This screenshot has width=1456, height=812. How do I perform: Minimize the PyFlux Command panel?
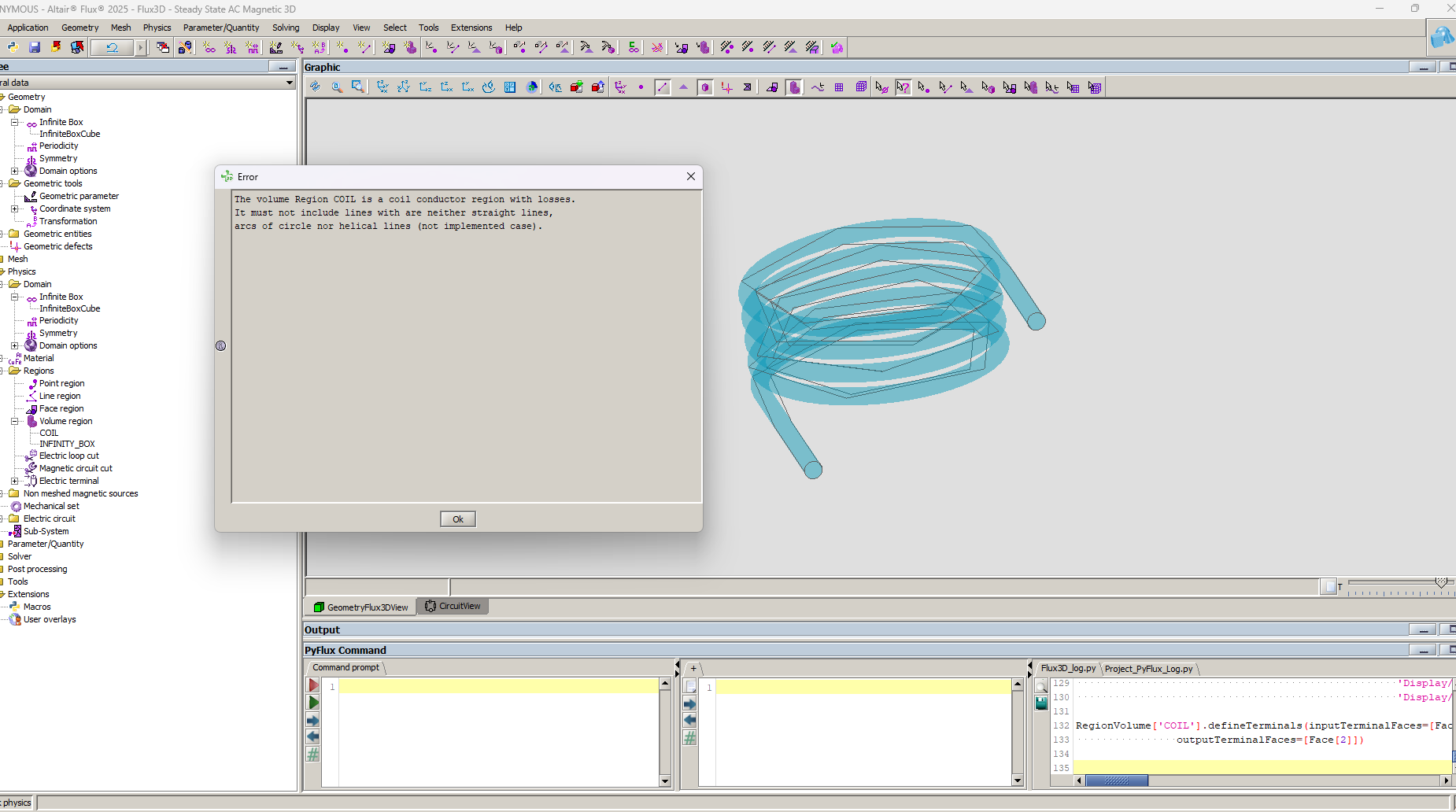(1423, 650)
